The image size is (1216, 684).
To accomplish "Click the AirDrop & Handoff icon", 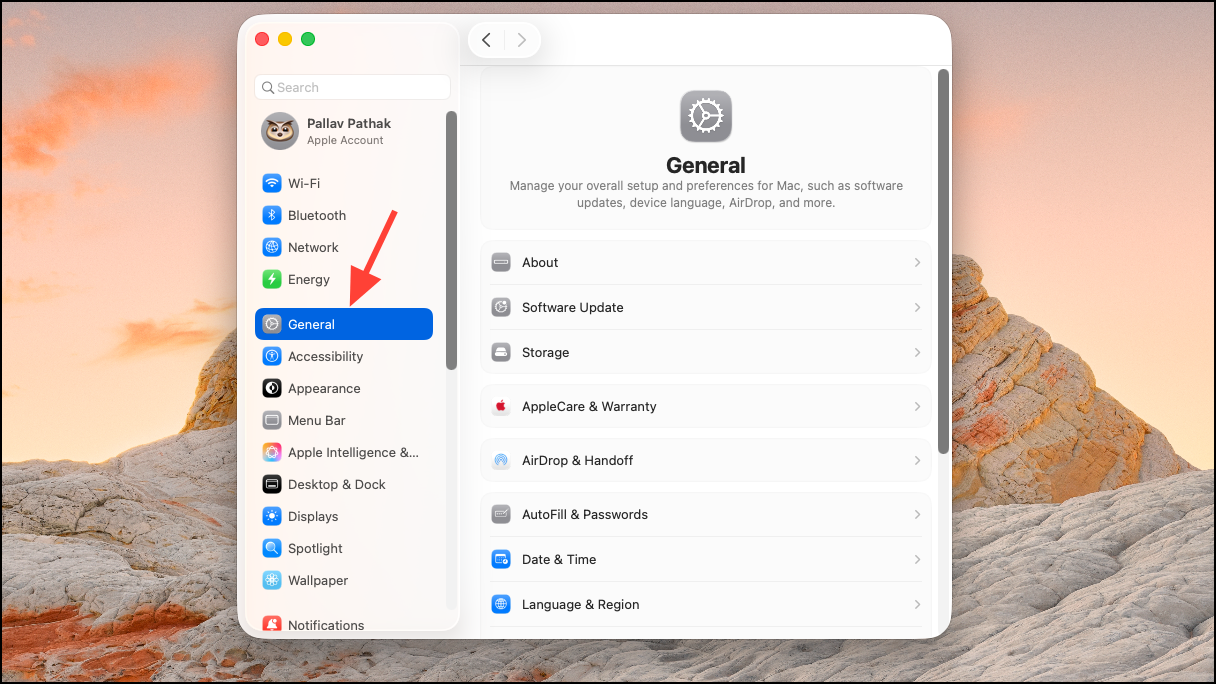I will point(501,460).
